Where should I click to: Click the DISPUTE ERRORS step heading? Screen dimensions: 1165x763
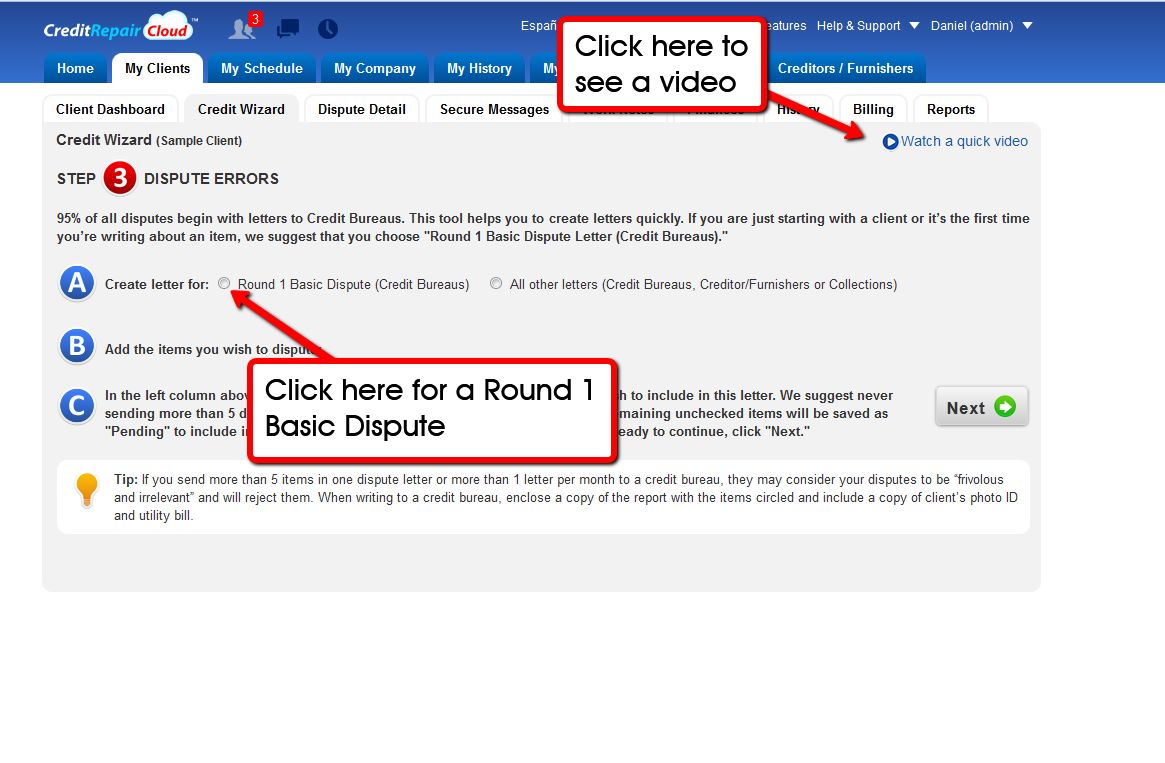click(x=211, y=179)
